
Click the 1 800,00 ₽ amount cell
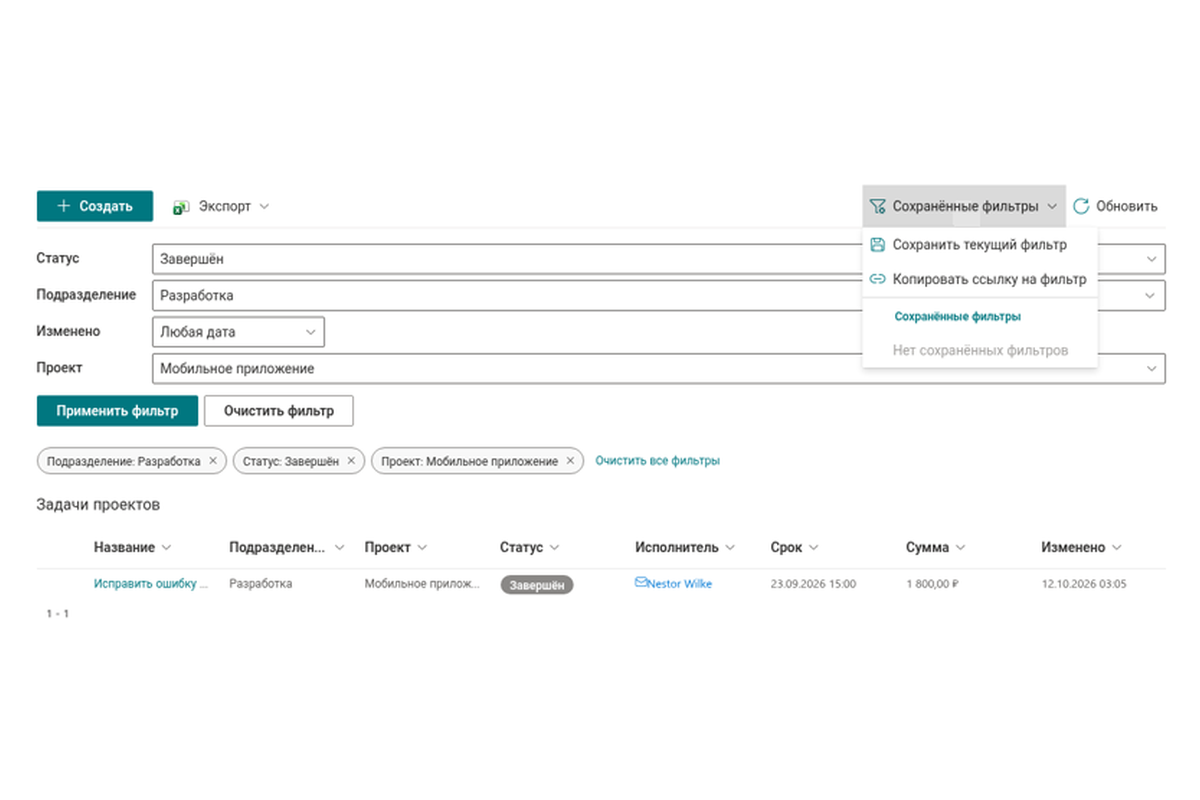click(932, 584)
